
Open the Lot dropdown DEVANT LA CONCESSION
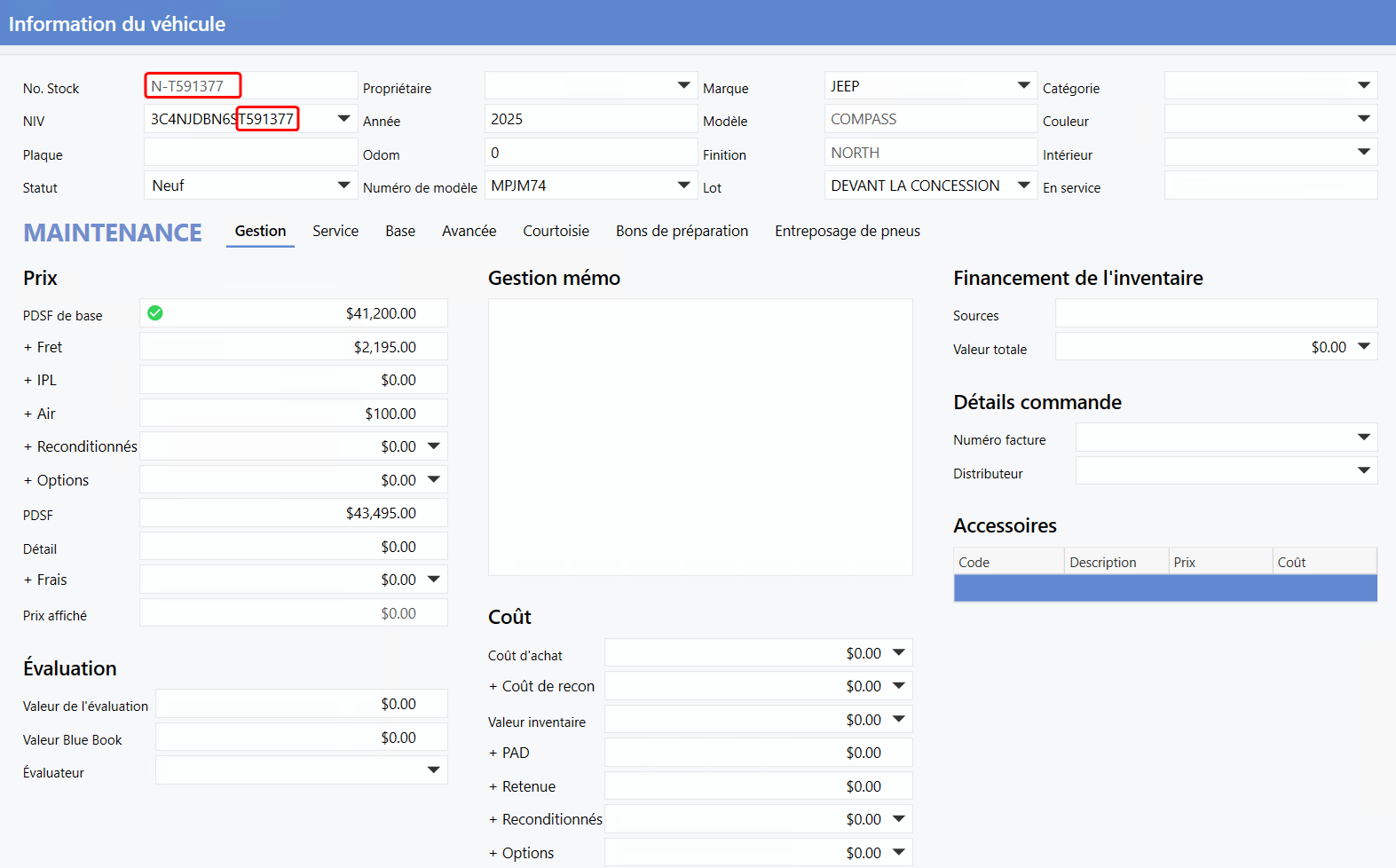click(x=1023, y=185)
